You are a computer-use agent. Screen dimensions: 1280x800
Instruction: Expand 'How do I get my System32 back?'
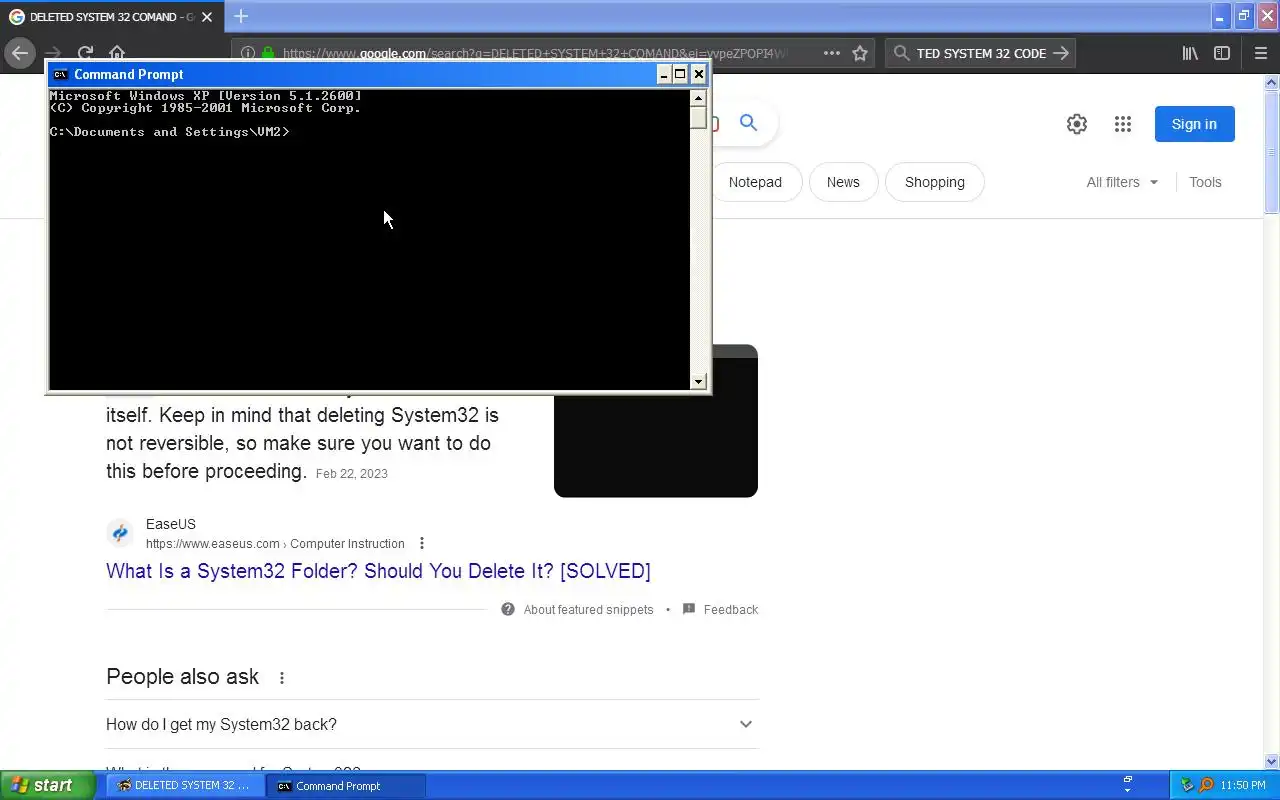(x=432, y=724)
